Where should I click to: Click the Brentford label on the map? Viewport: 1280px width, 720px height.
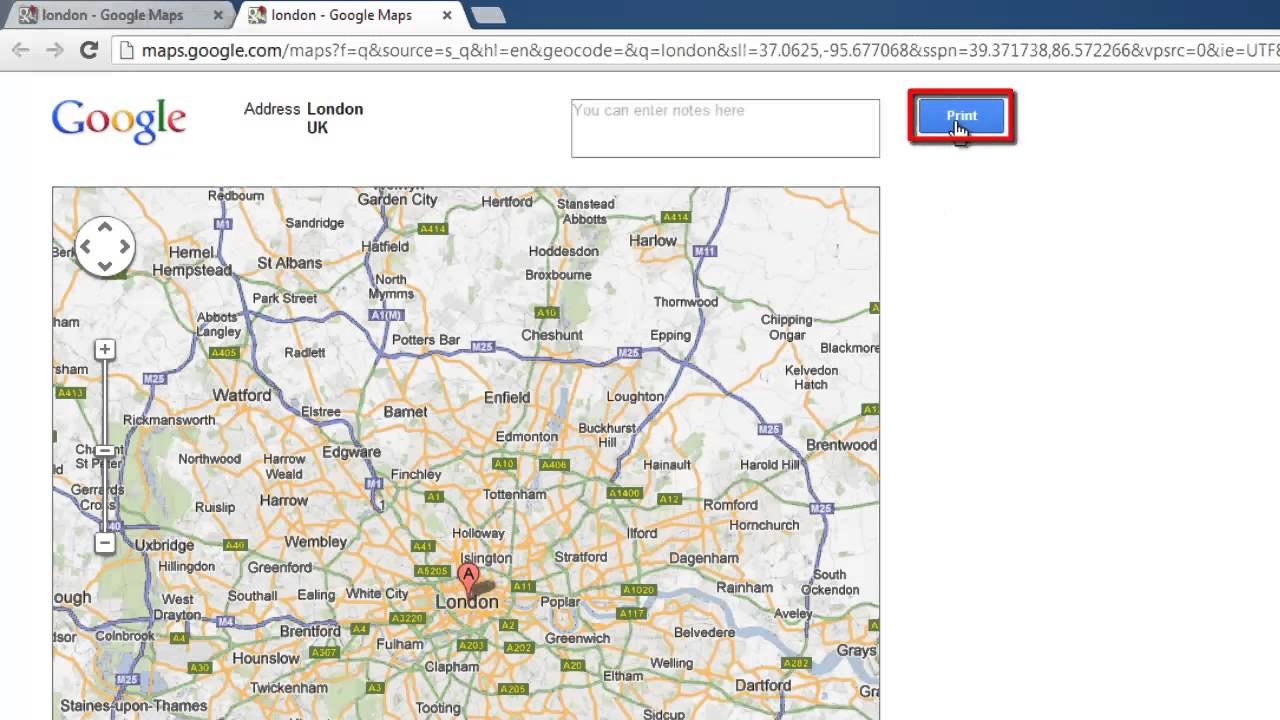pyautogui.click(x=310, y=631)
